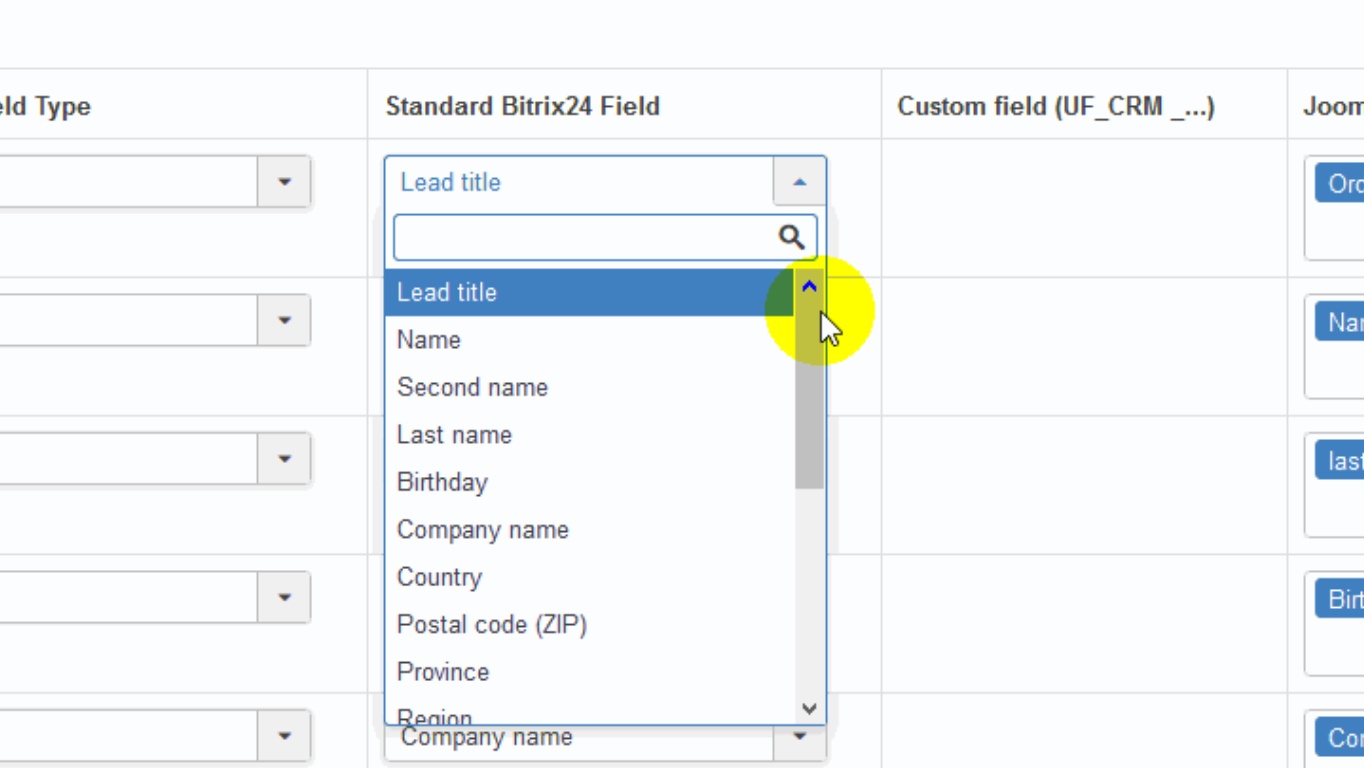Select 'Birthday' in the field list
This screenshot has height=768, width=1364.
(x=442, y=482)
